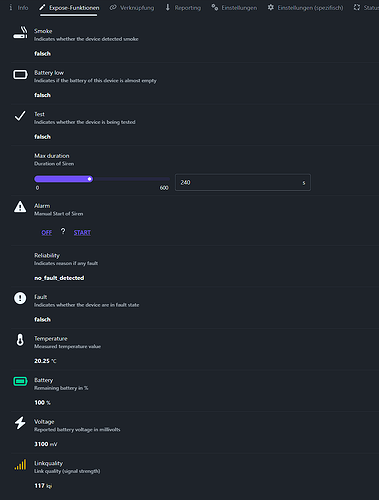Open the Info tab

19,7
